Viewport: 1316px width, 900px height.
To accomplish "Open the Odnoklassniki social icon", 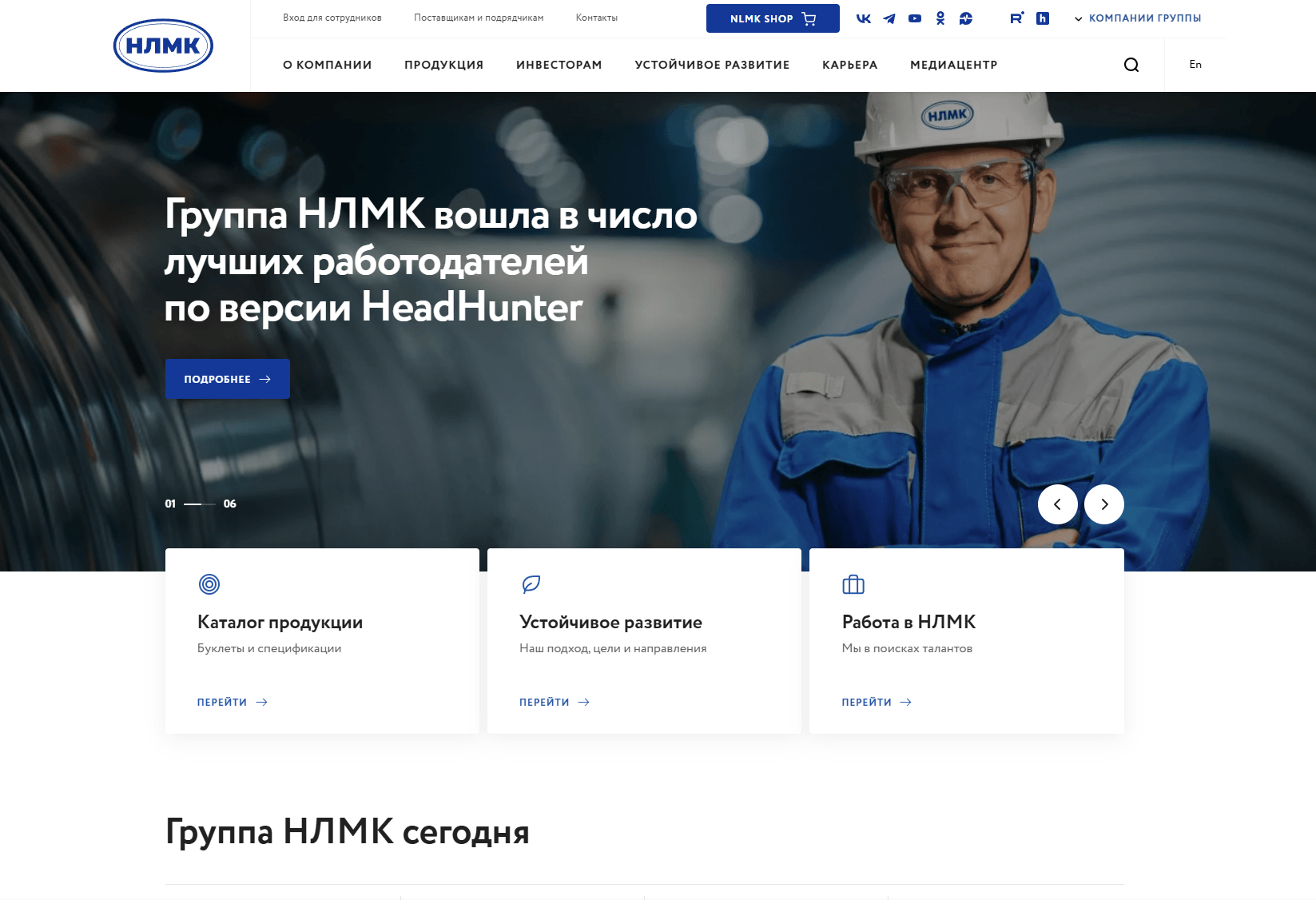I will 940,18.
